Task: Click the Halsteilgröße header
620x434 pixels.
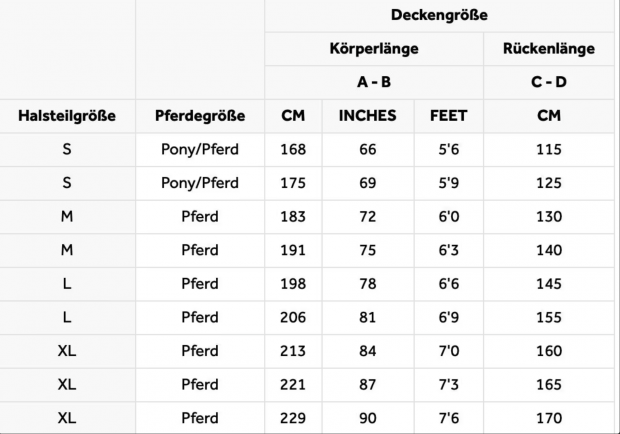Action: [x=67, y=116]
